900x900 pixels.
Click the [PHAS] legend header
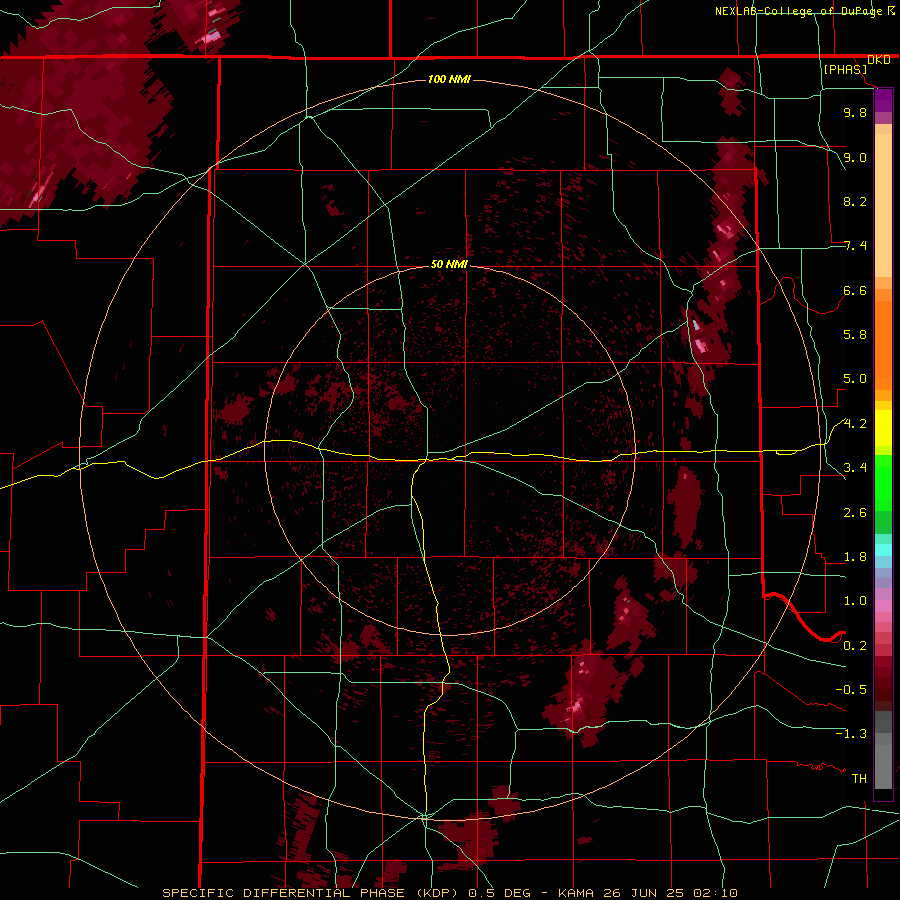[845, 69]
